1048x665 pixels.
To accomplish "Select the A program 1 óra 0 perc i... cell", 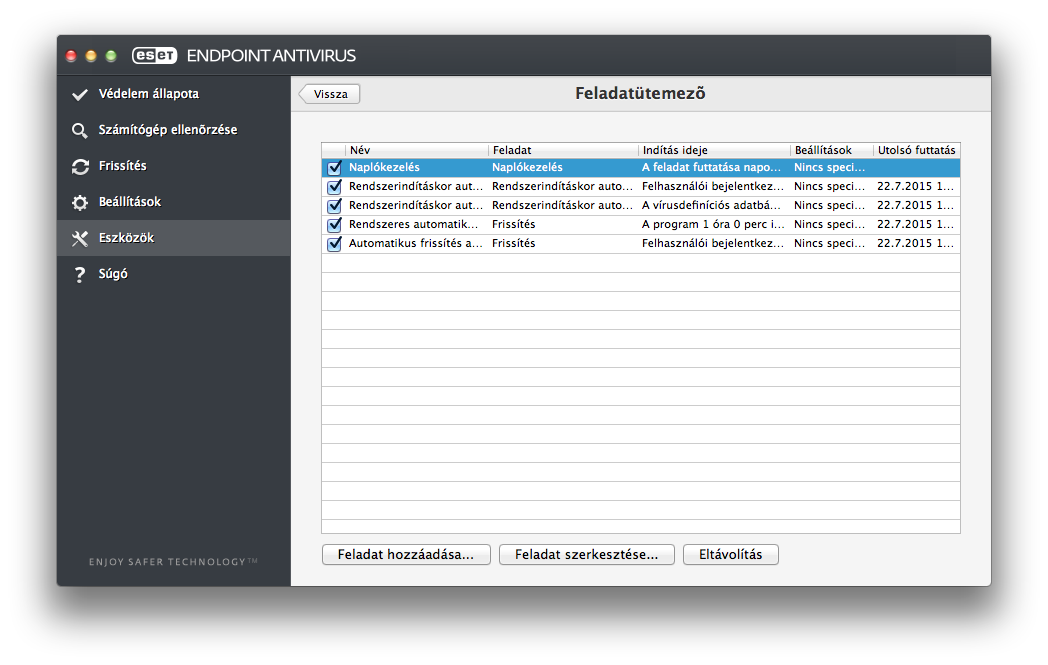I will [x=713, y=224].
